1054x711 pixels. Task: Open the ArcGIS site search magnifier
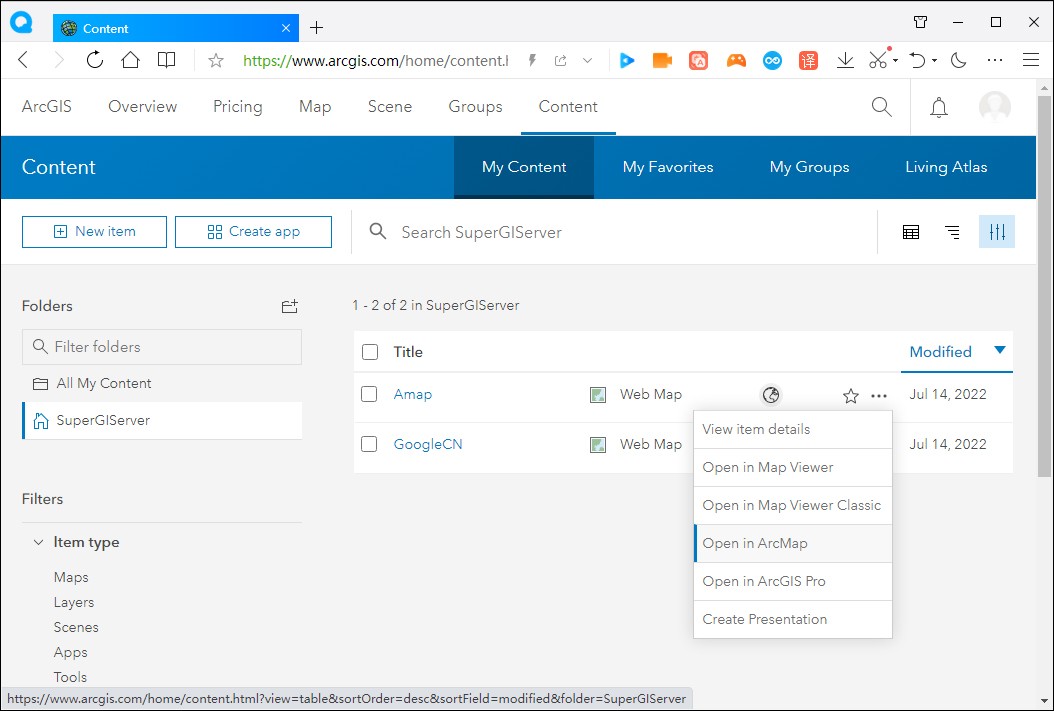pyautogui.click(x=881, y=107)
